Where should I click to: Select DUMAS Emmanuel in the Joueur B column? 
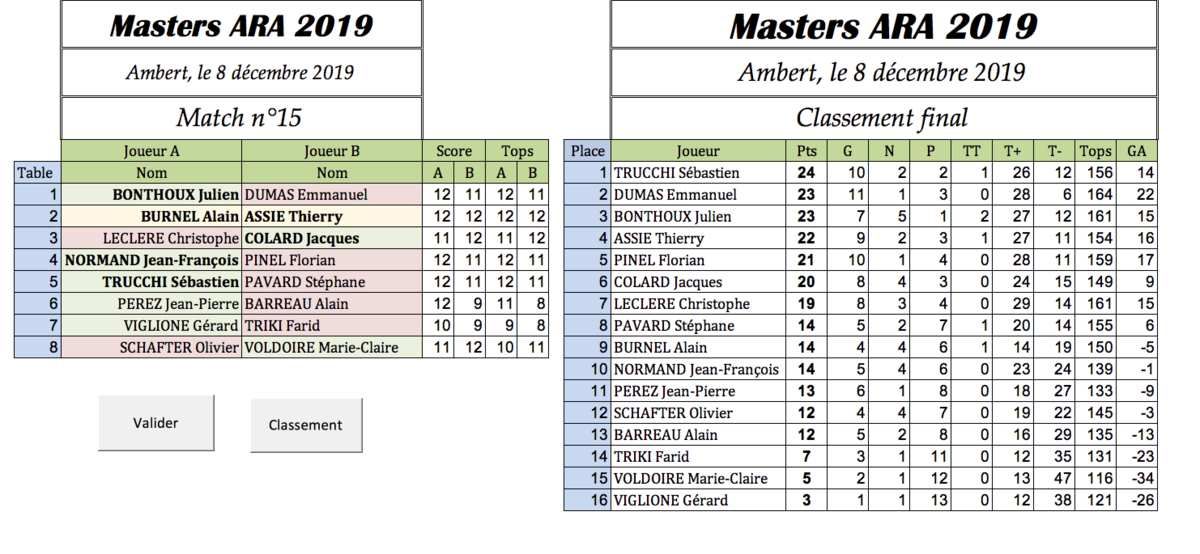332,194
